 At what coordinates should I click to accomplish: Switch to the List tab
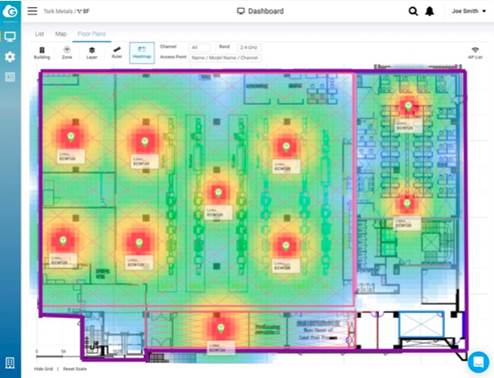pyautogui.click(x=40, y=34)
